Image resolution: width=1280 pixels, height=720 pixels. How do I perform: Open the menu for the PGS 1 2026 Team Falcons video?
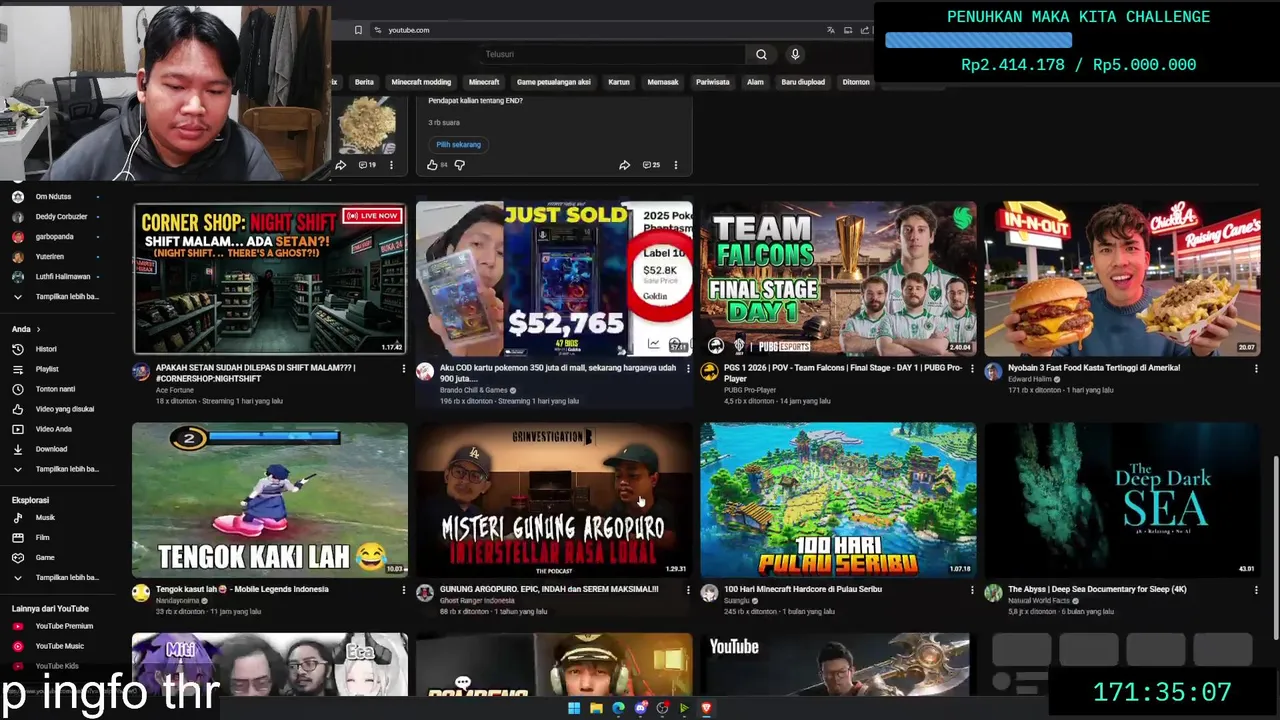coord(972,369)
